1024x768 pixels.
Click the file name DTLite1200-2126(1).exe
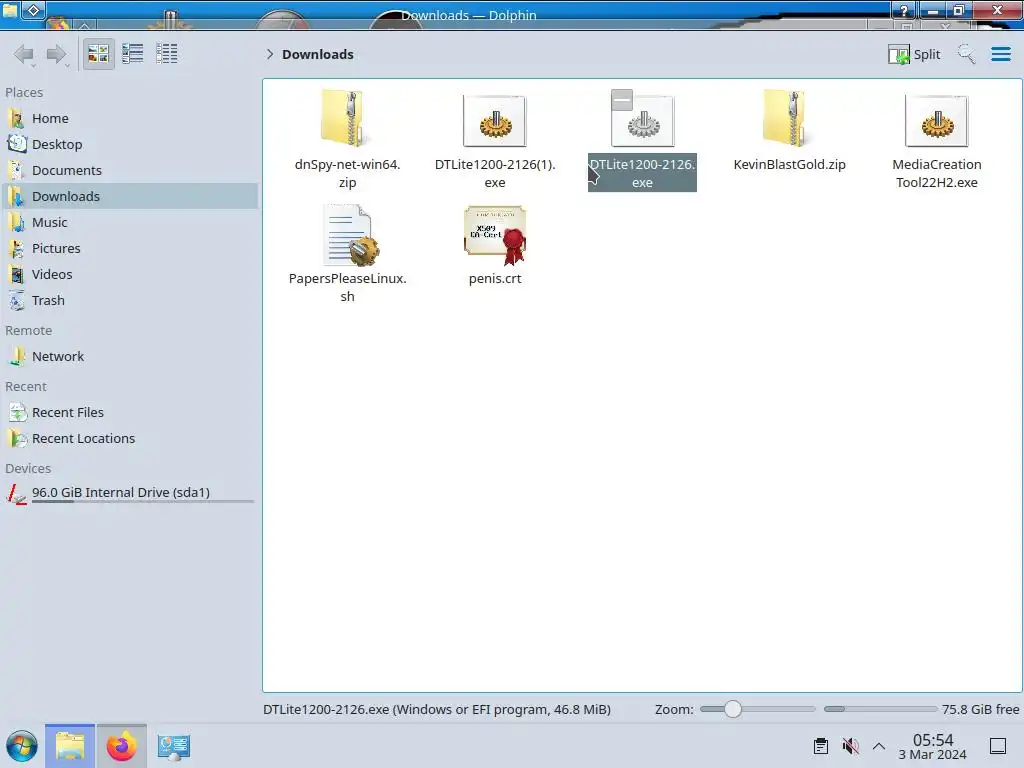[x=494, y=173]
